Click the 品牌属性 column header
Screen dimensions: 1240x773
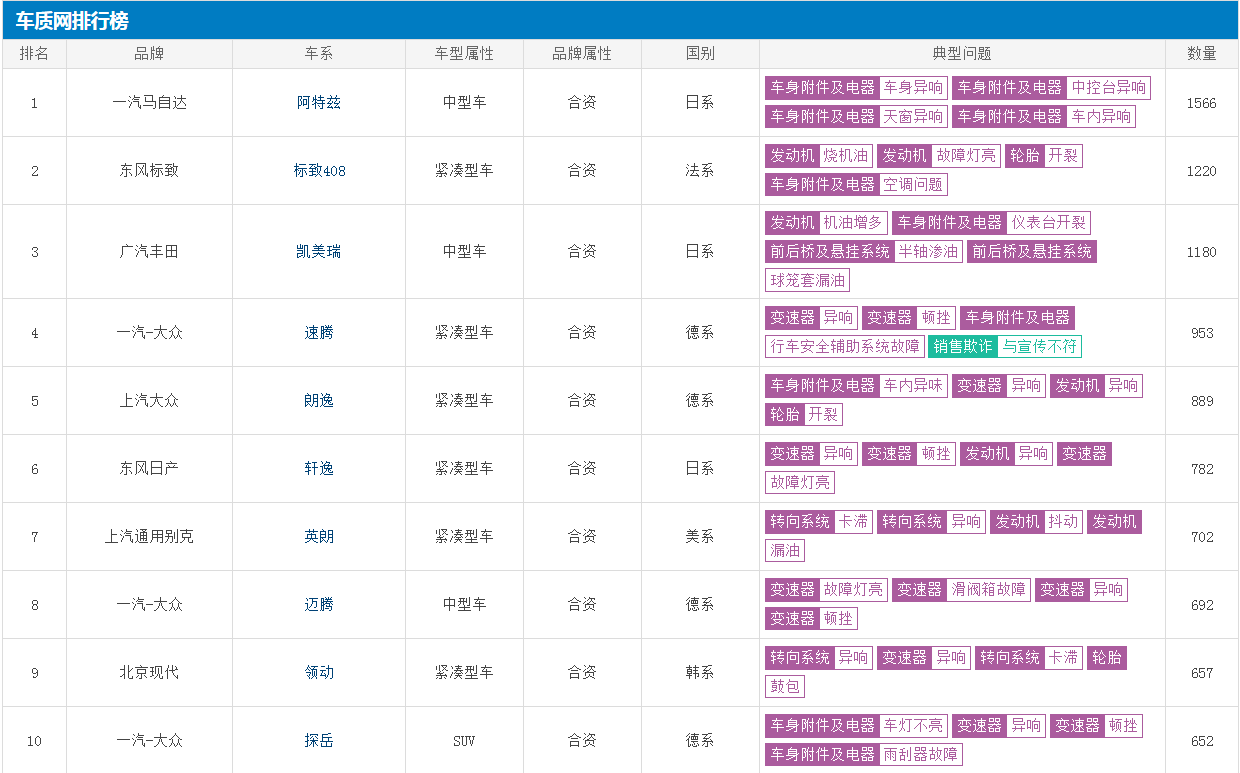click(x=582, y=54)
